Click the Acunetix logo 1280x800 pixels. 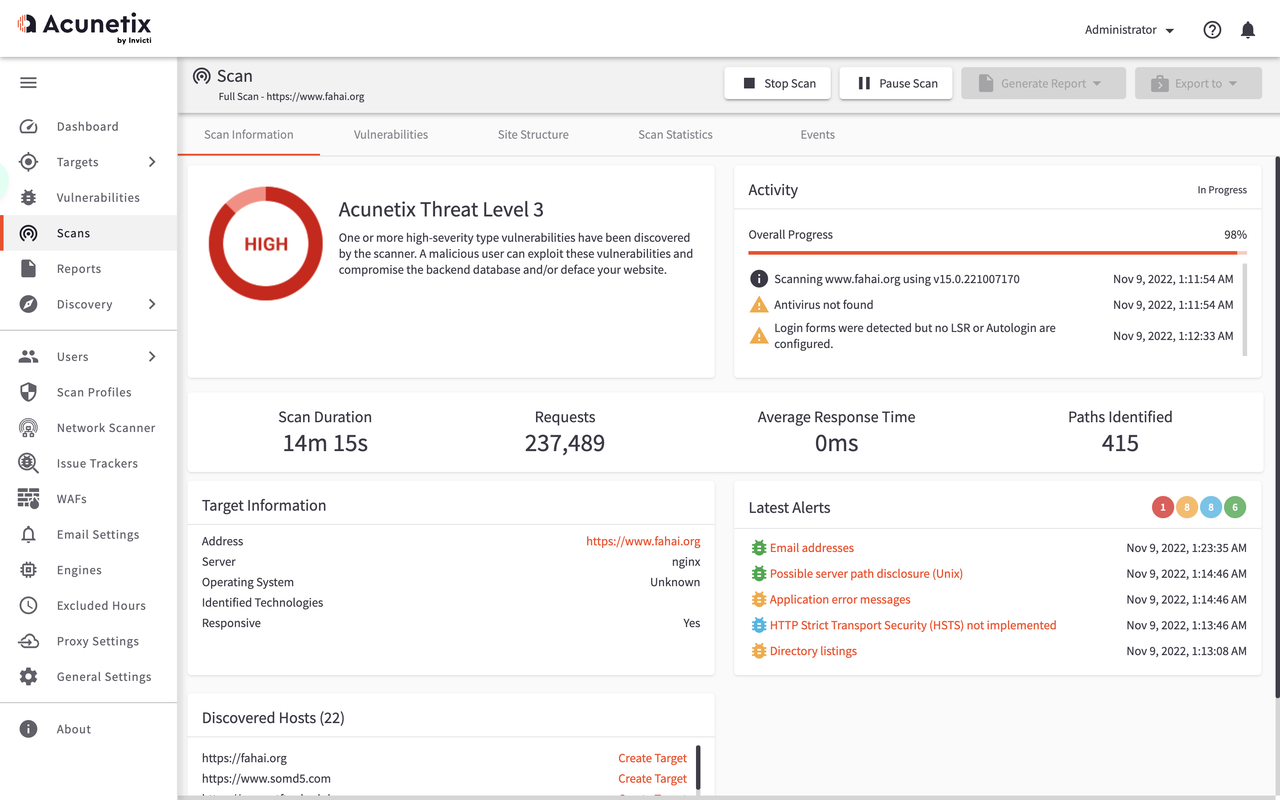click(x=85, y=28)
